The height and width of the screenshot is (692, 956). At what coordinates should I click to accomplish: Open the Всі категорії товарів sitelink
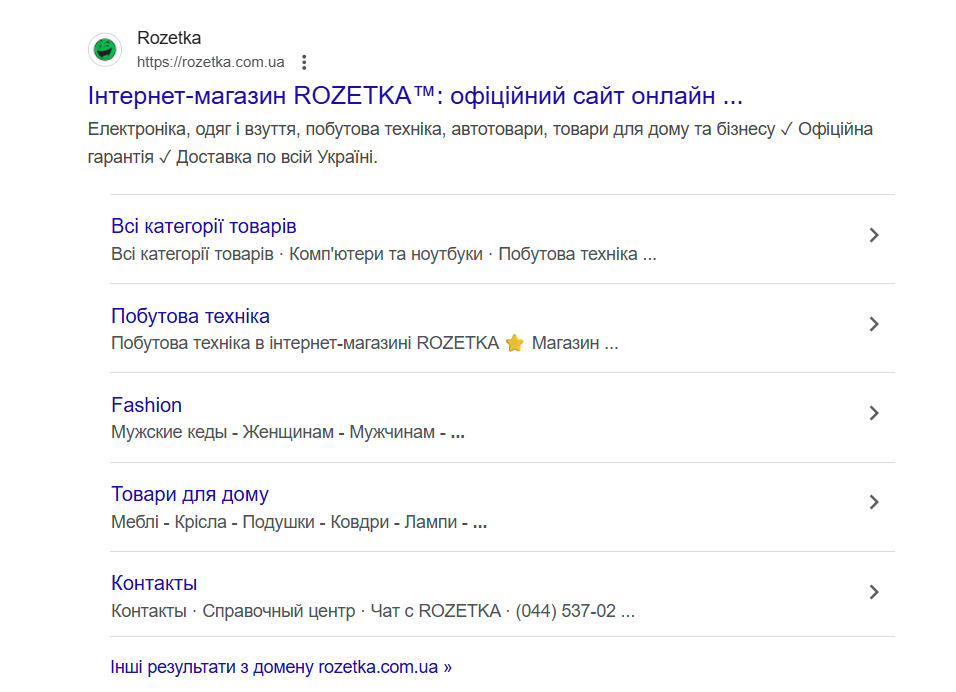point(204,226)
